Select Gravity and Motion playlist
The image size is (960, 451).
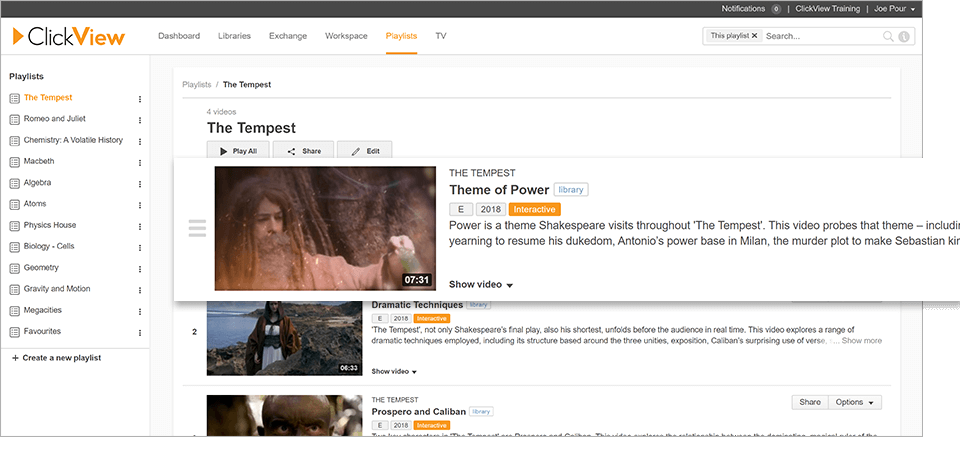[57, 289]
